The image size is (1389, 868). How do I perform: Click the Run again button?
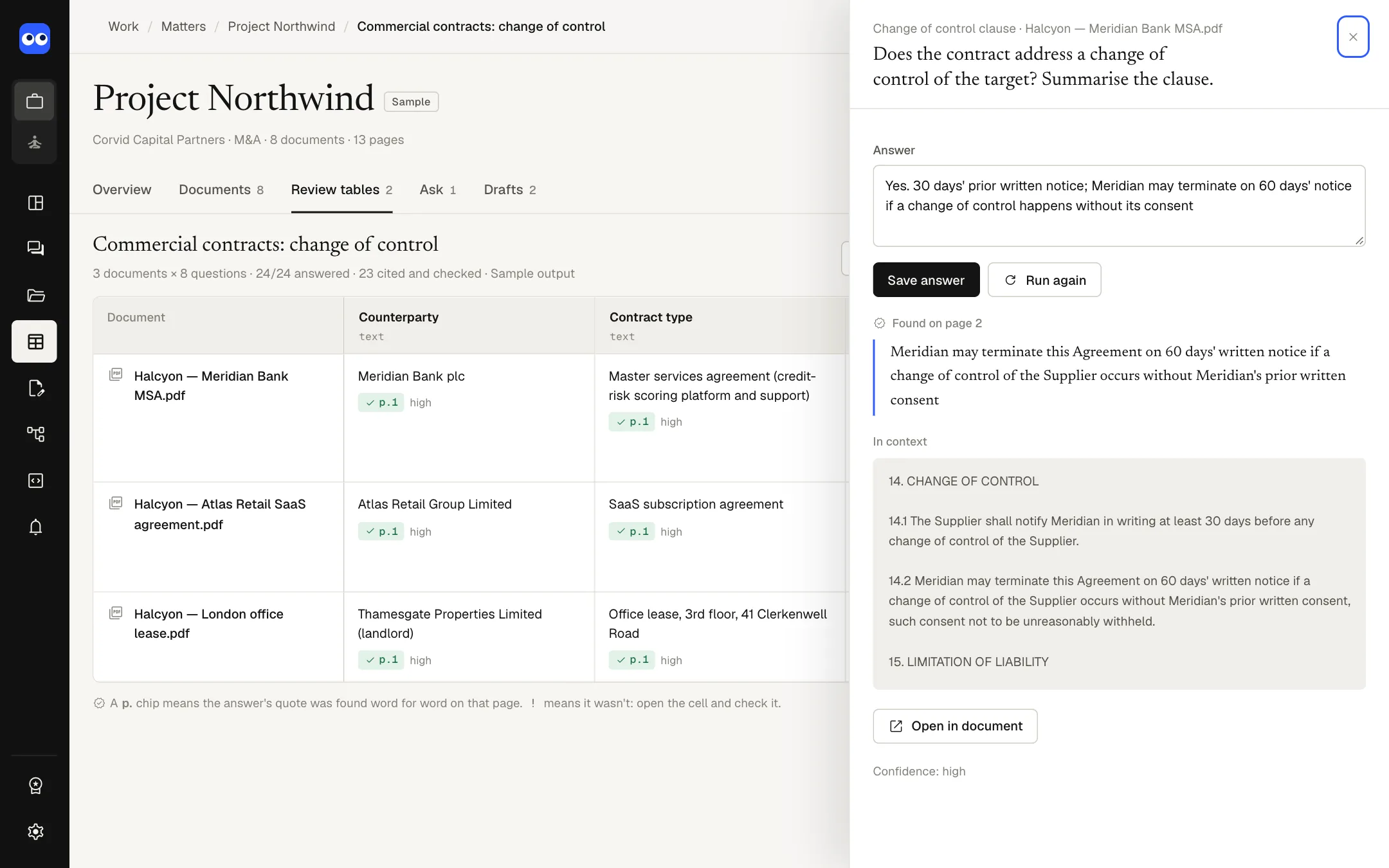(x=1044, y=280)
